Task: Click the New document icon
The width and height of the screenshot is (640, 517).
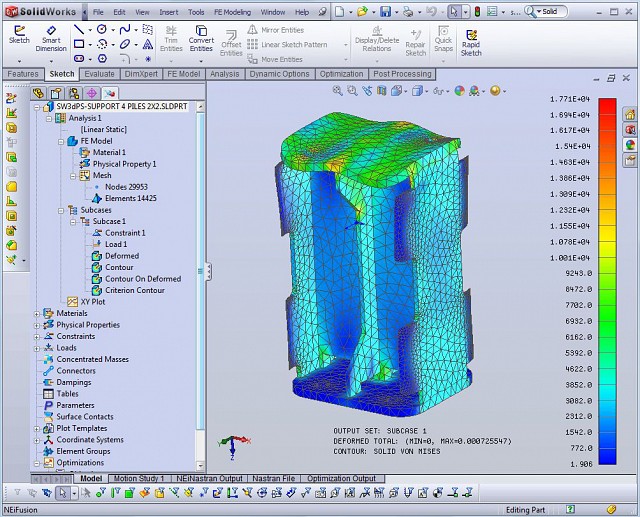Action: point(339,12)
